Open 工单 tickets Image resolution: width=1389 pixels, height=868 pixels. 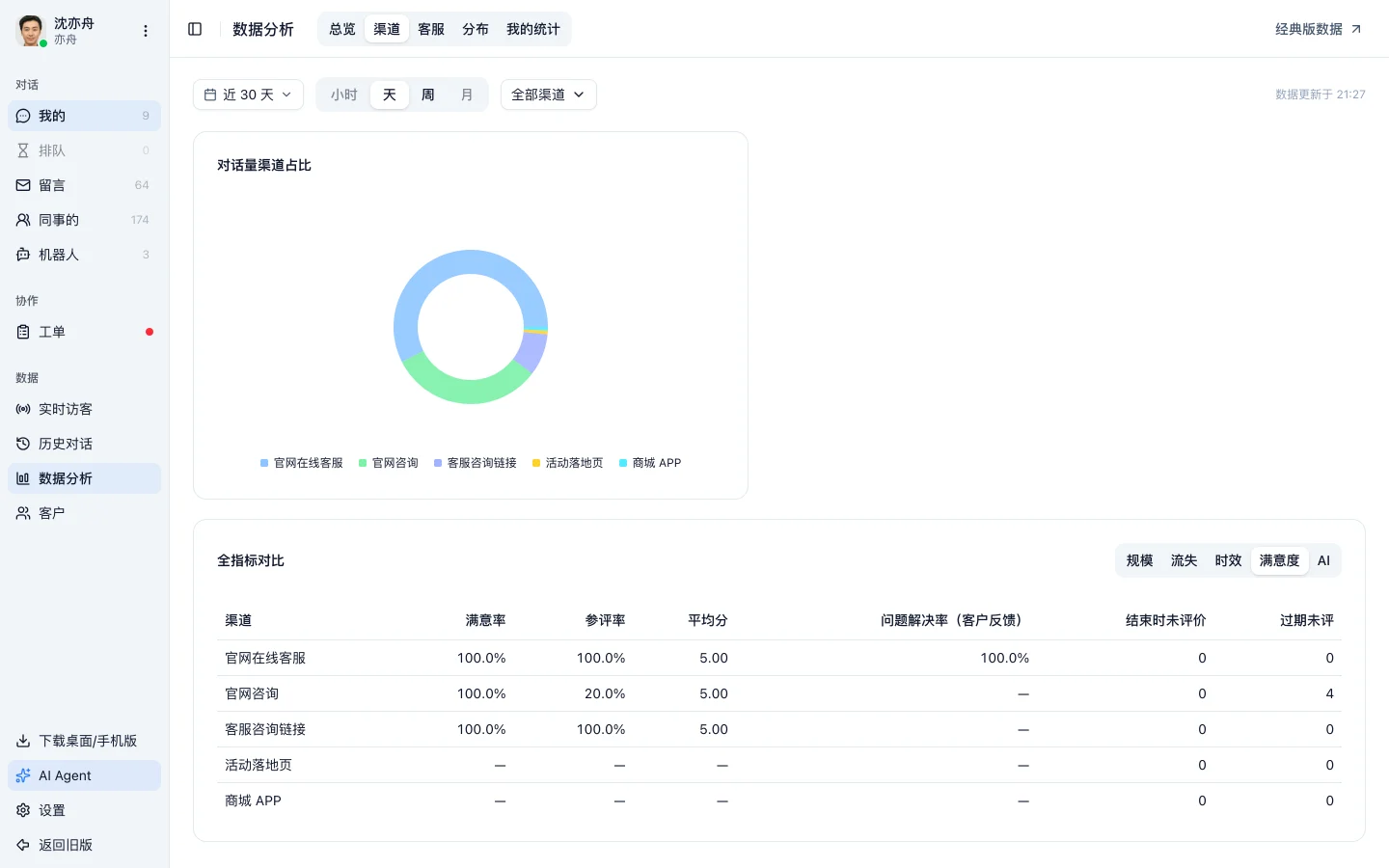[84, 332]
